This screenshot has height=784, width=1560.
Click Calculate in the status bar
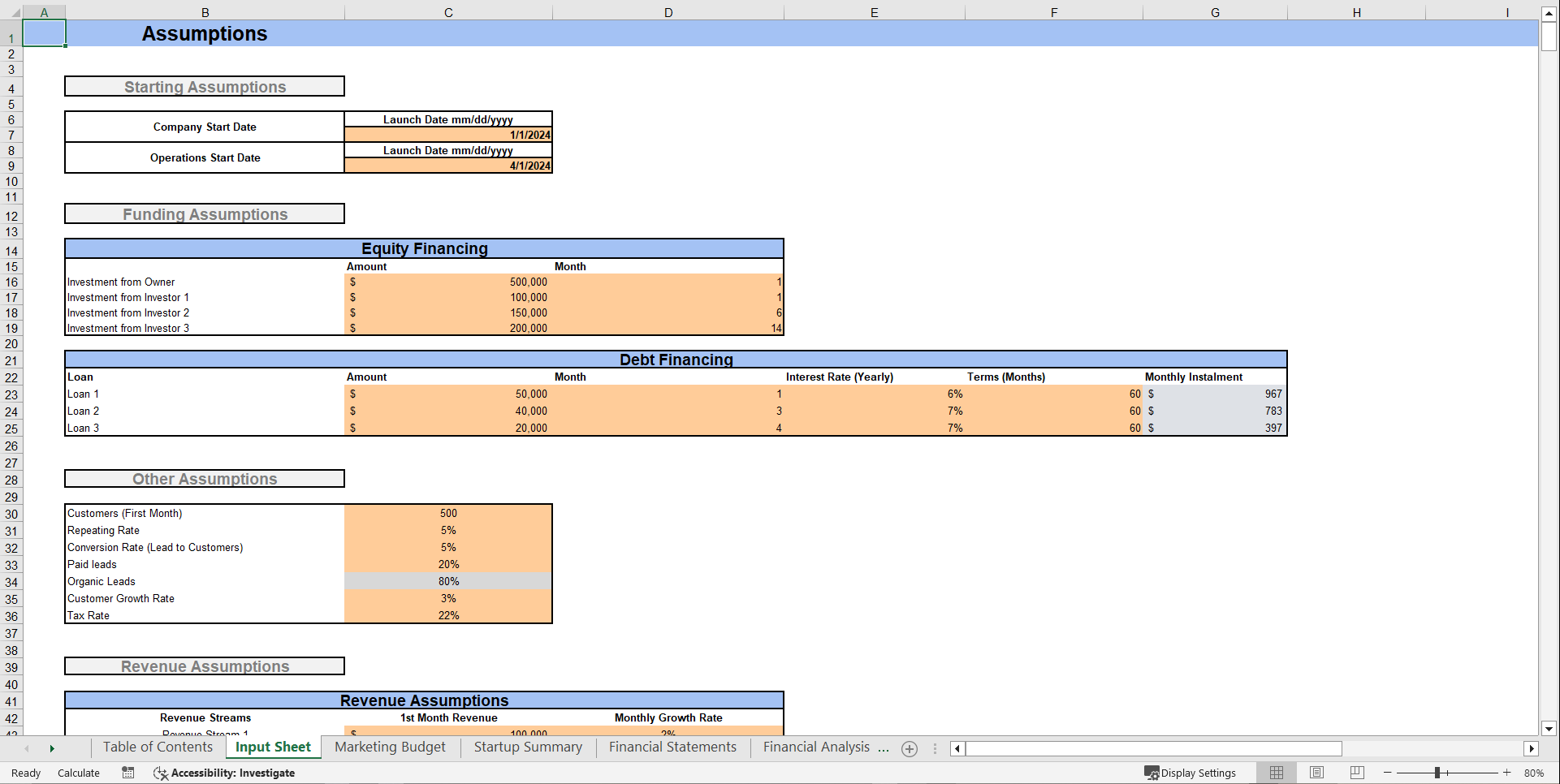(78, 773)
